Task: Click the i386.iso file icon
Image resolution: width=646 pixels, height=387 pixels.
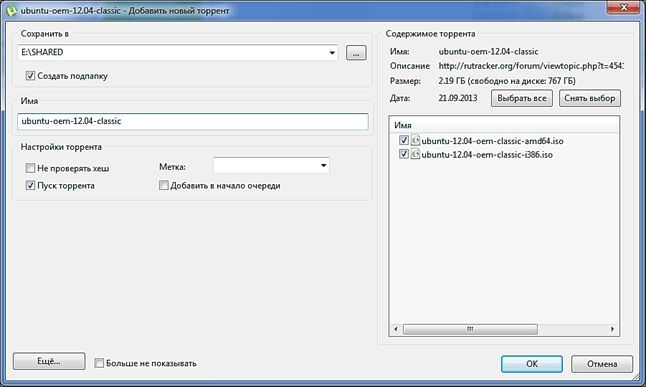Action: tap(415, 155)
